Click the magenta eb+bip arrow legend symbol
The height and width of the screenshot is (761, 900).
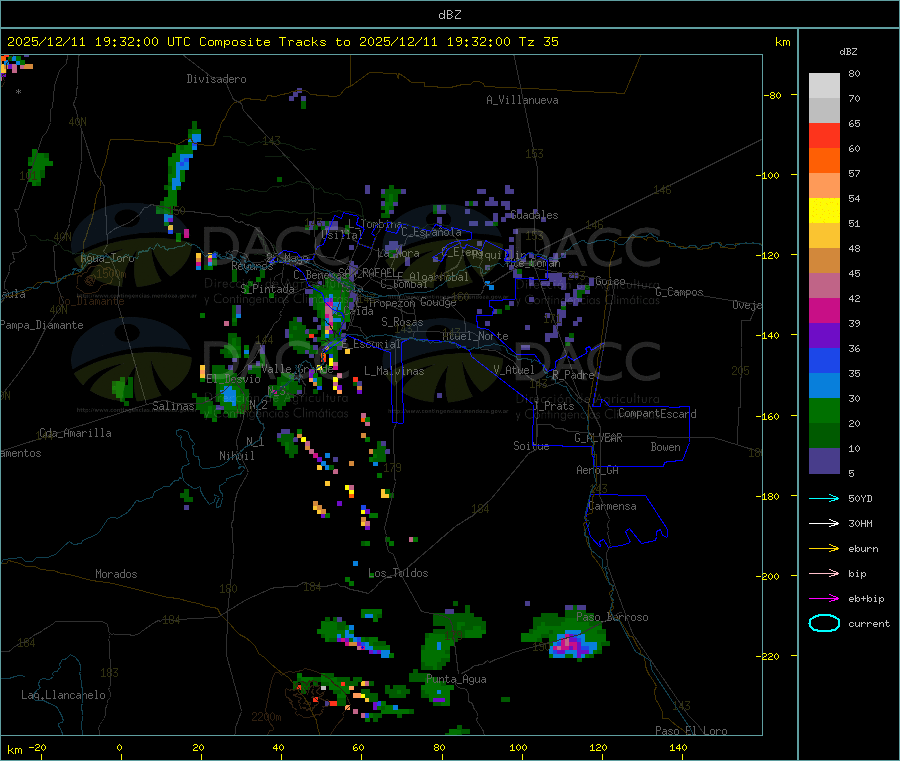(824, 599)
